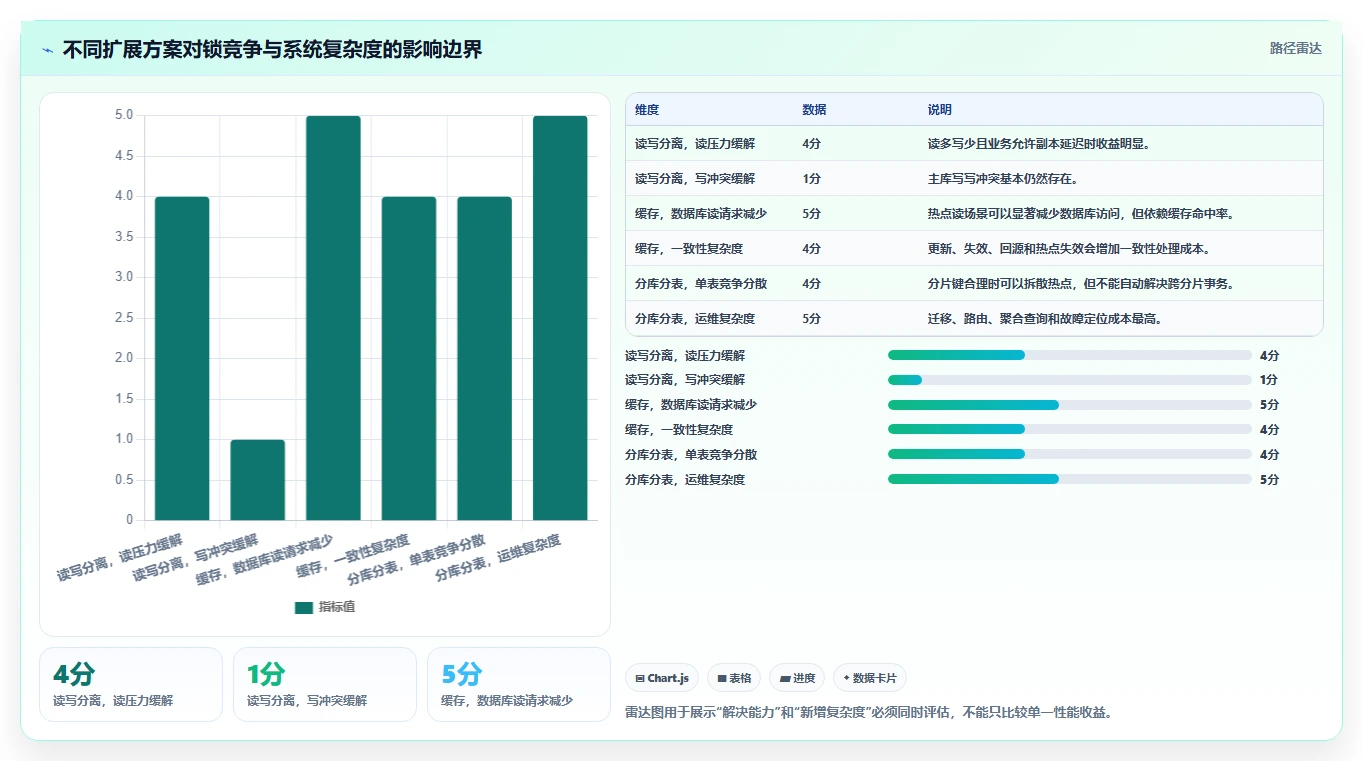Click the chart bar for 分库分表，运维复杂度

tap(560, 318)
